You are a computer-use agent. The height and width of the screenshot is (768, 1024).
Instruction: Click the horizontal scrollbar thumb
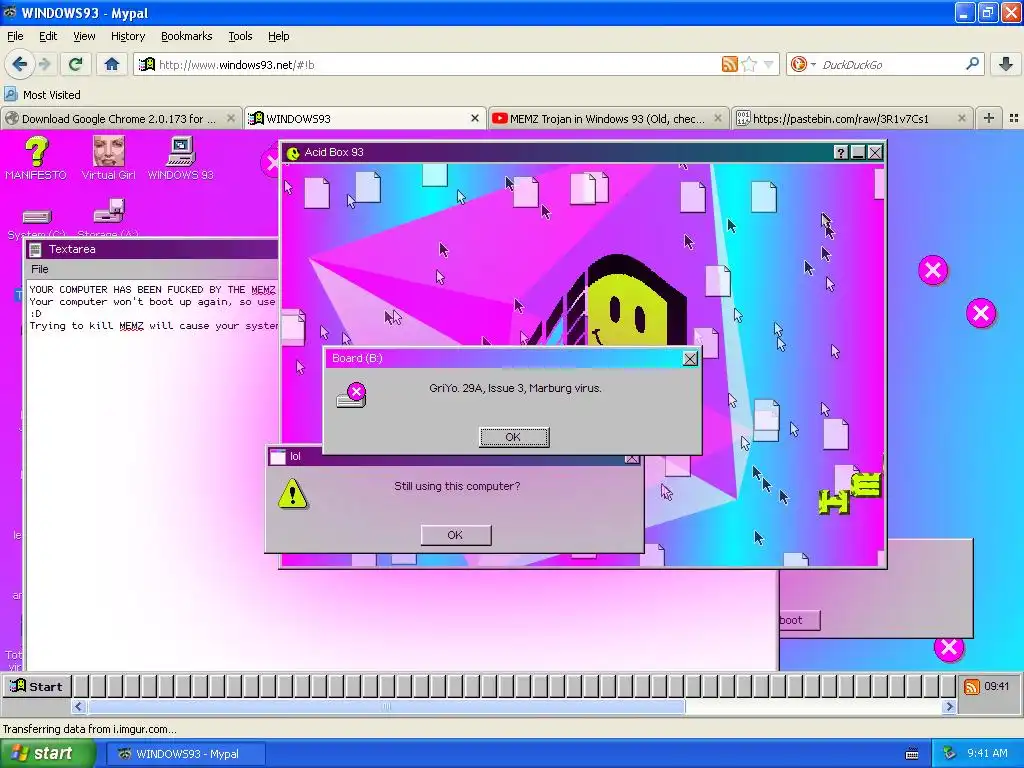(x=387, y=707)
